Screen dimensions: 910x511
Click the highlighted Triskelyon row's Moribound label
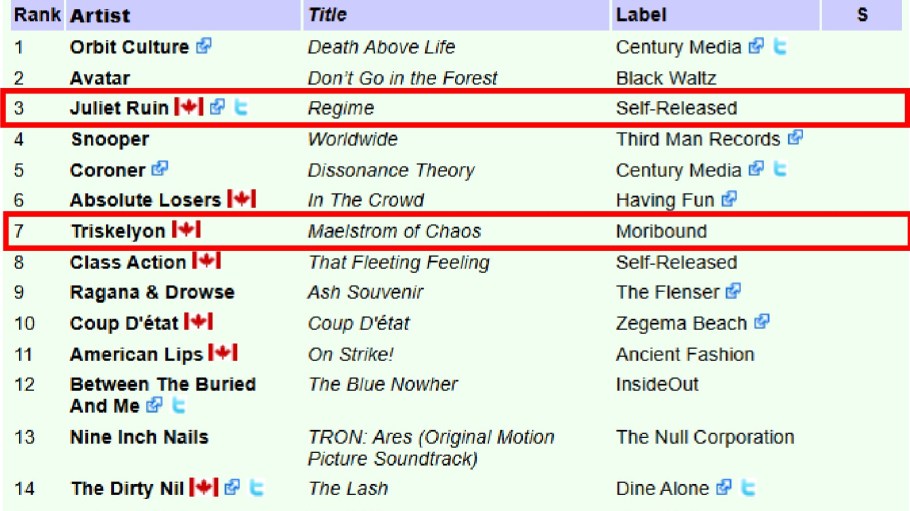tap(661, 231)
